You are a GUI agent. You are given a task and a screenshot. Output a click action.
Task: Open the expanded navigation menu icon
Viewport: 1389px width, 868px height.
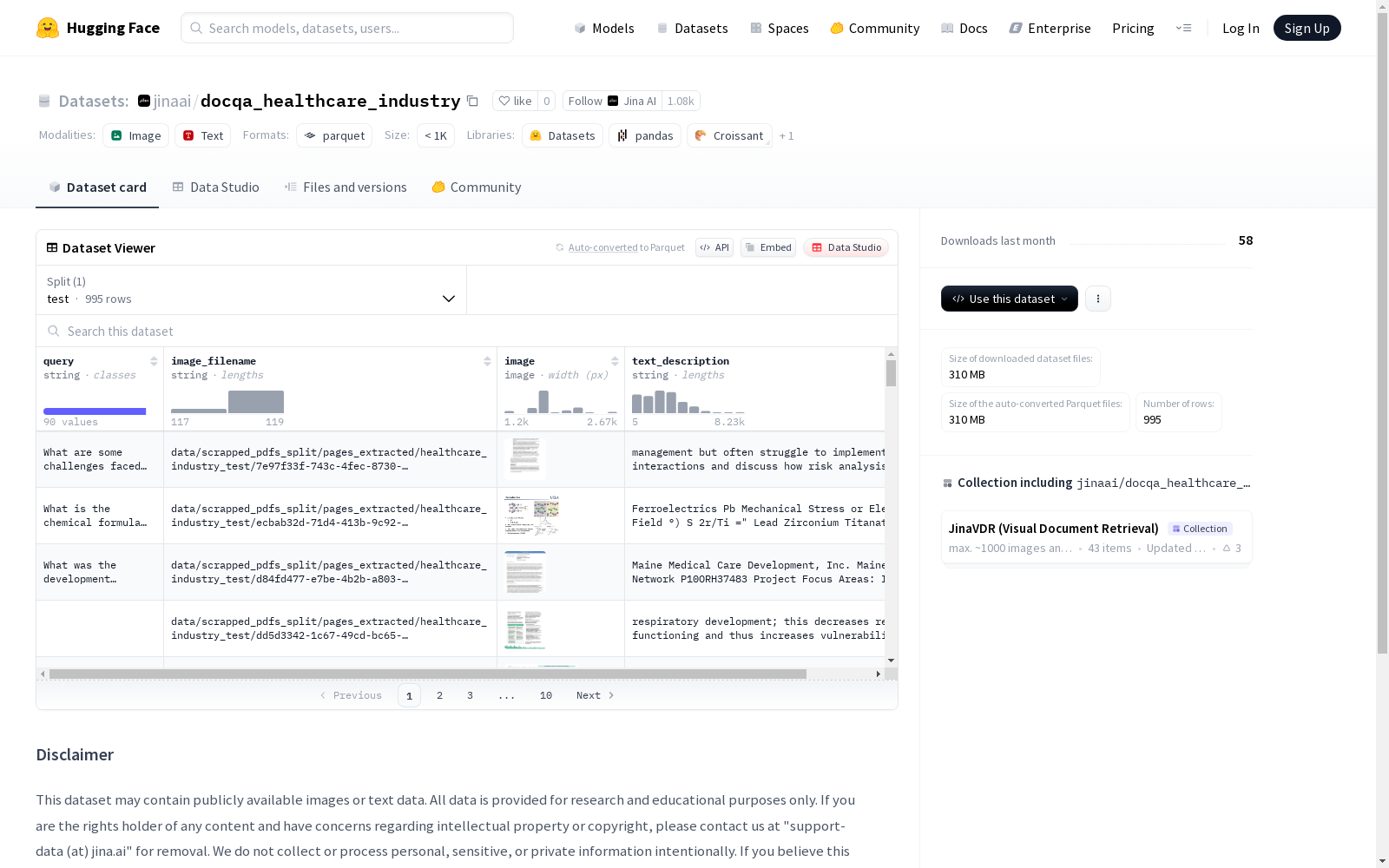point(1183,28)
